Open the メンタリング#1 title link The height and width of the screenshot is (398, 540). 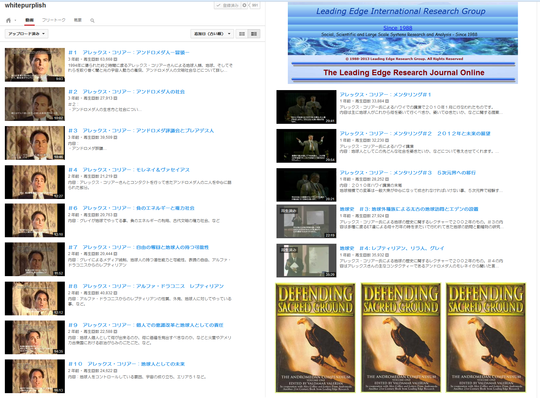tap(385, 94)
